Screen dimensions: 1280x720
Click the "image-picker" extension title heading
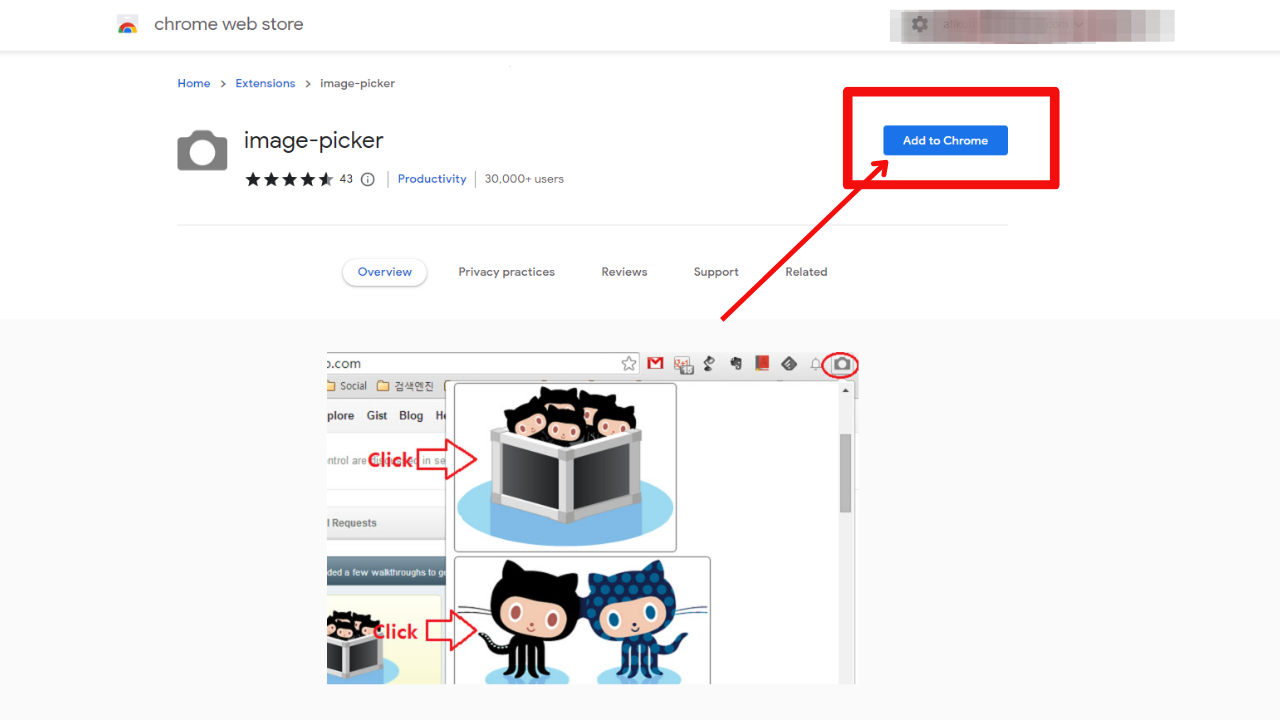[314, 141]
